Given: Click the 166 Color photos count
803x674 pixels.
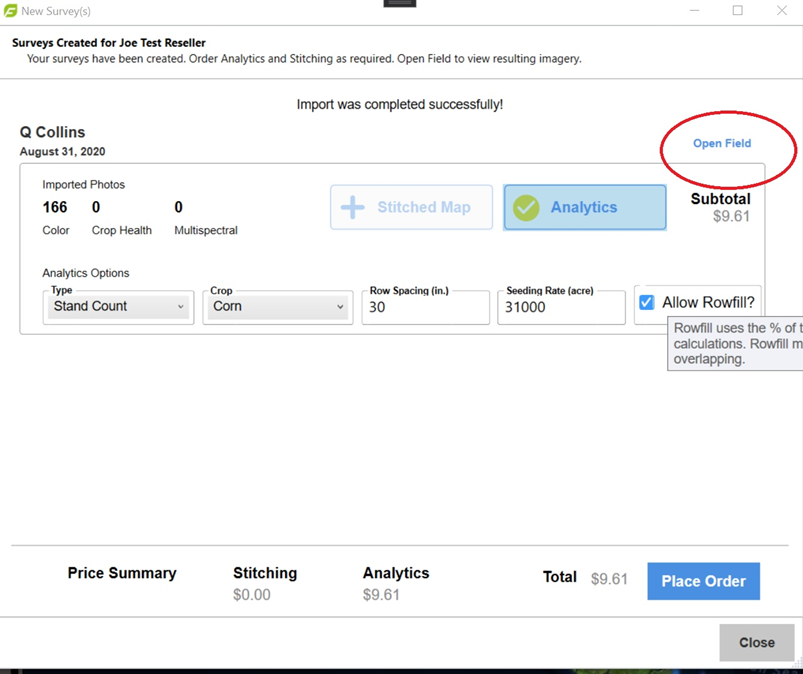Looking at the screenshot, I should point(55,207).
